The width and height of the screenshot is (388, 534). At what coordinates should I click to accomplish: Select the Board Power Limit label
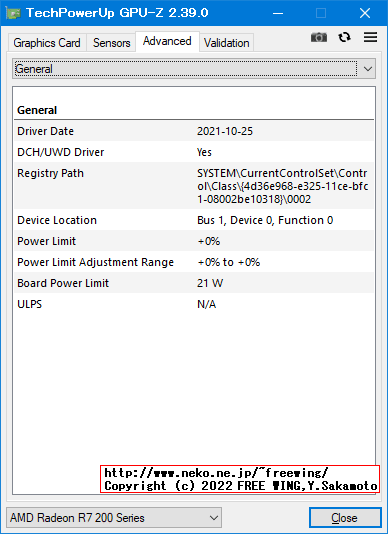(63, 283)
